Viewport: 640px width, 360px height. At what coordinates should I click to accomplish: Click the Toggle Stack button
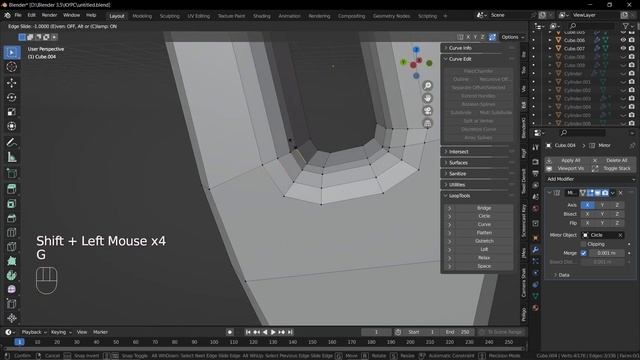coord(613,168)
